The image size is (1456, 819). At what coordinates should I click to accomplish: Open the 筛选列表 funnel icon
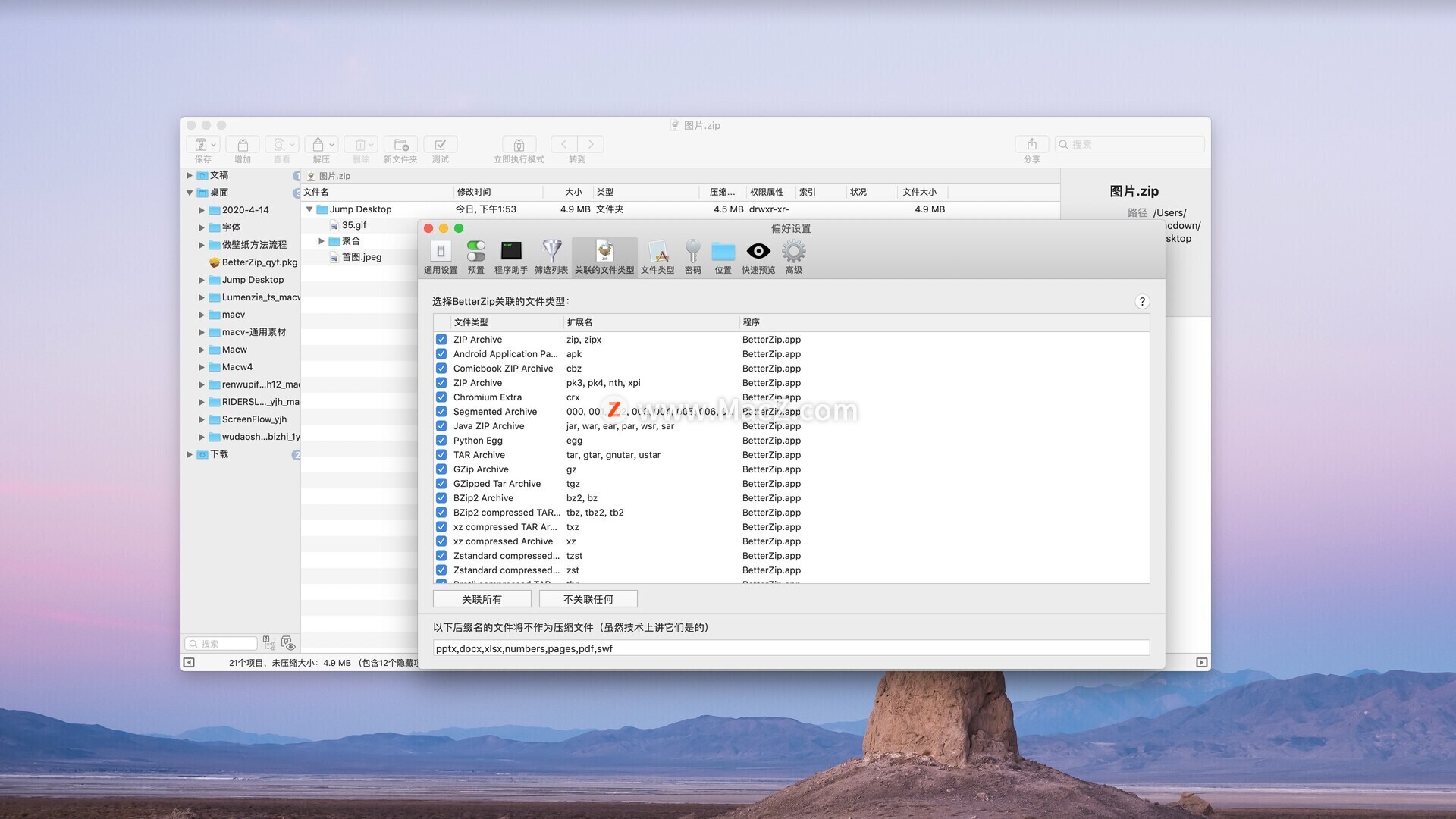tap(551, 257)
